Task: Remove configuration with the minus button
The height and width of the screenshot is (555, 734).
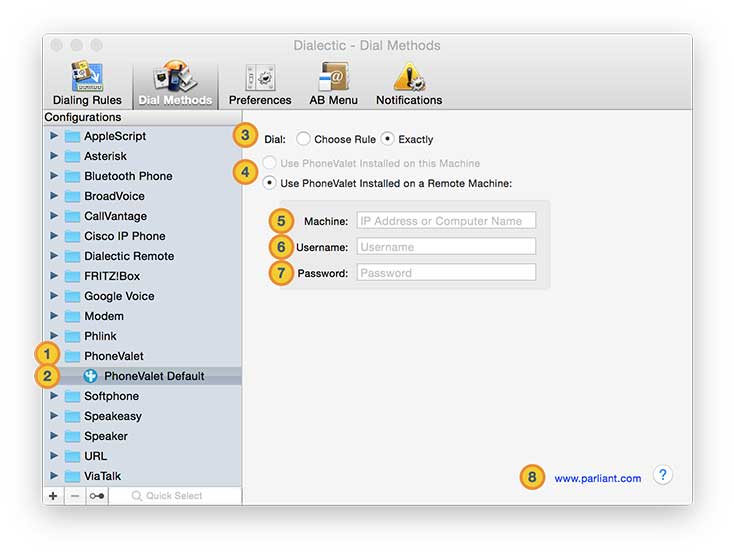Action: click(x=75, y=496)
